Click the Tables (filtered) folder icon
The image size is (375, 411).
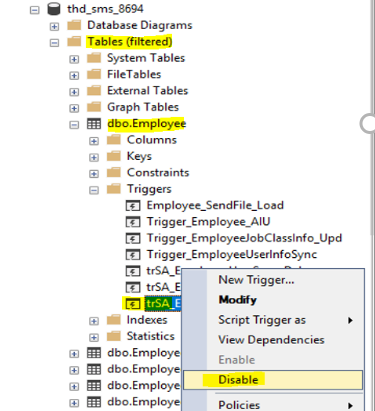tap(74, 41)
